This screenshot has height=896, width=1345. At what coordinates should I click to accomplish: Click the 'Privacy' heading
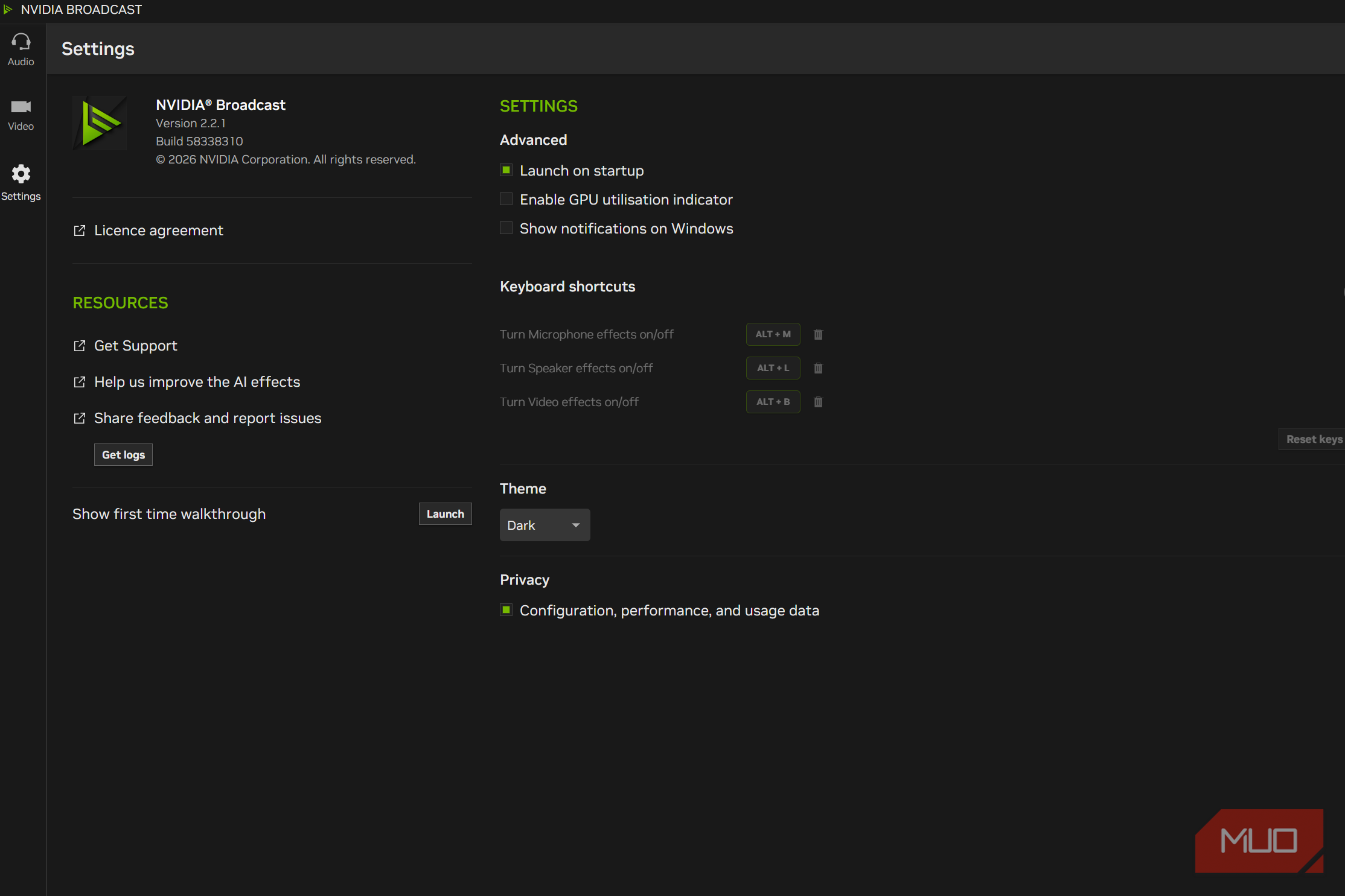click(525, 580)
